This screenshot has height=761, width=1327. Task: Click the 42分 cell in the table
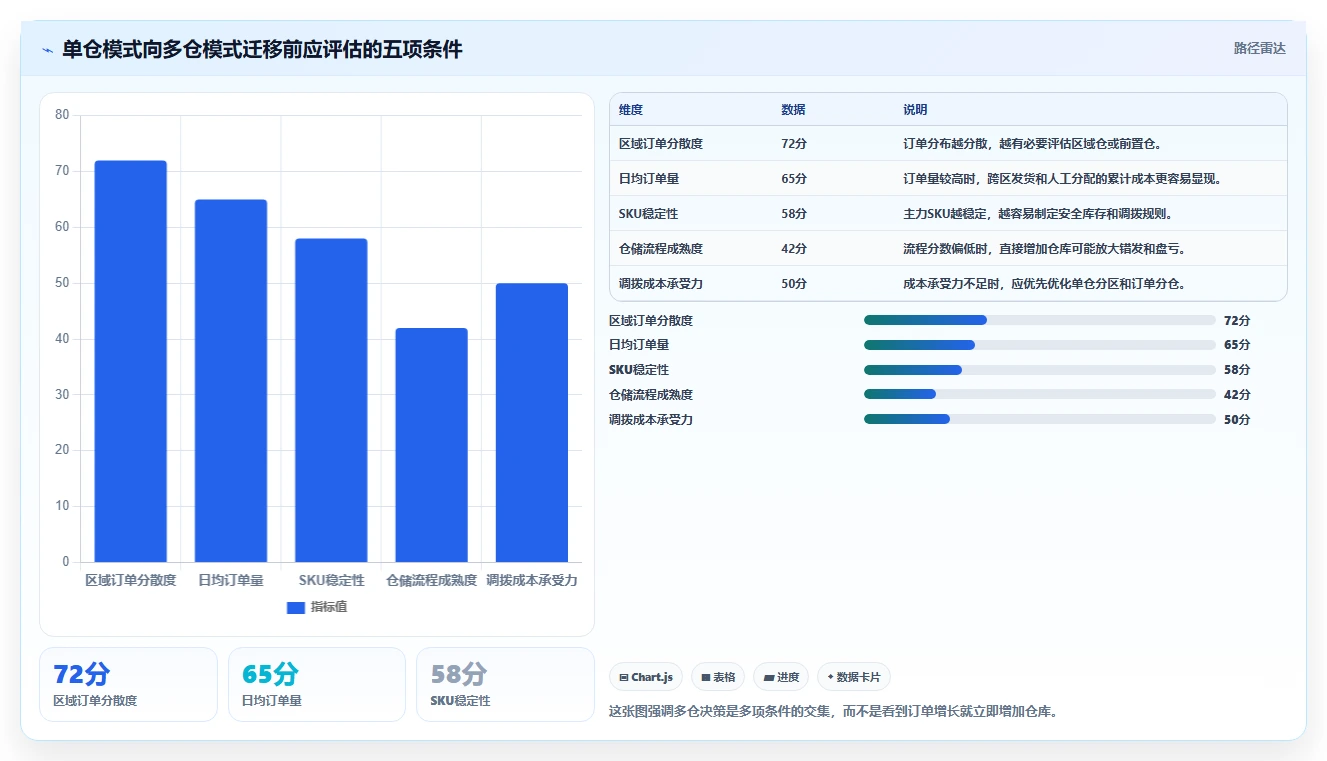click(x=794, y=249)
